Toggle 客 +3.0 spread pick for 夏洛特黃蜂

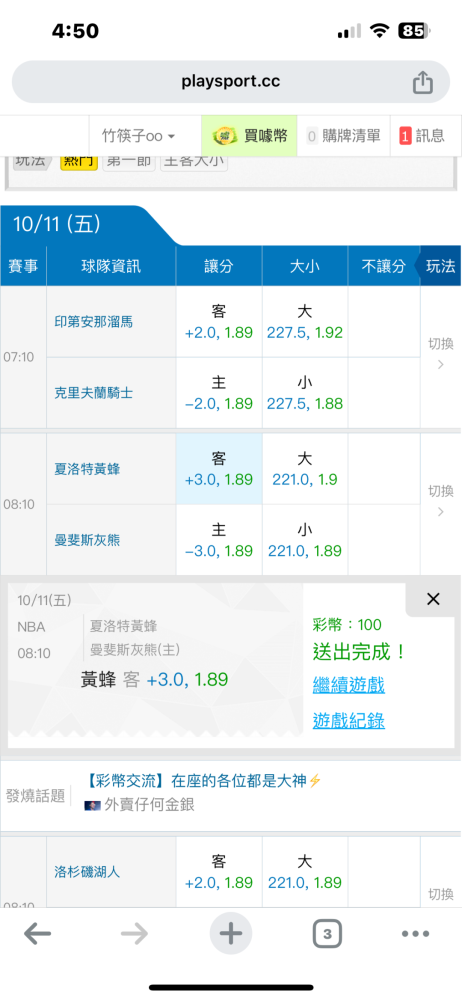point(219,469)
